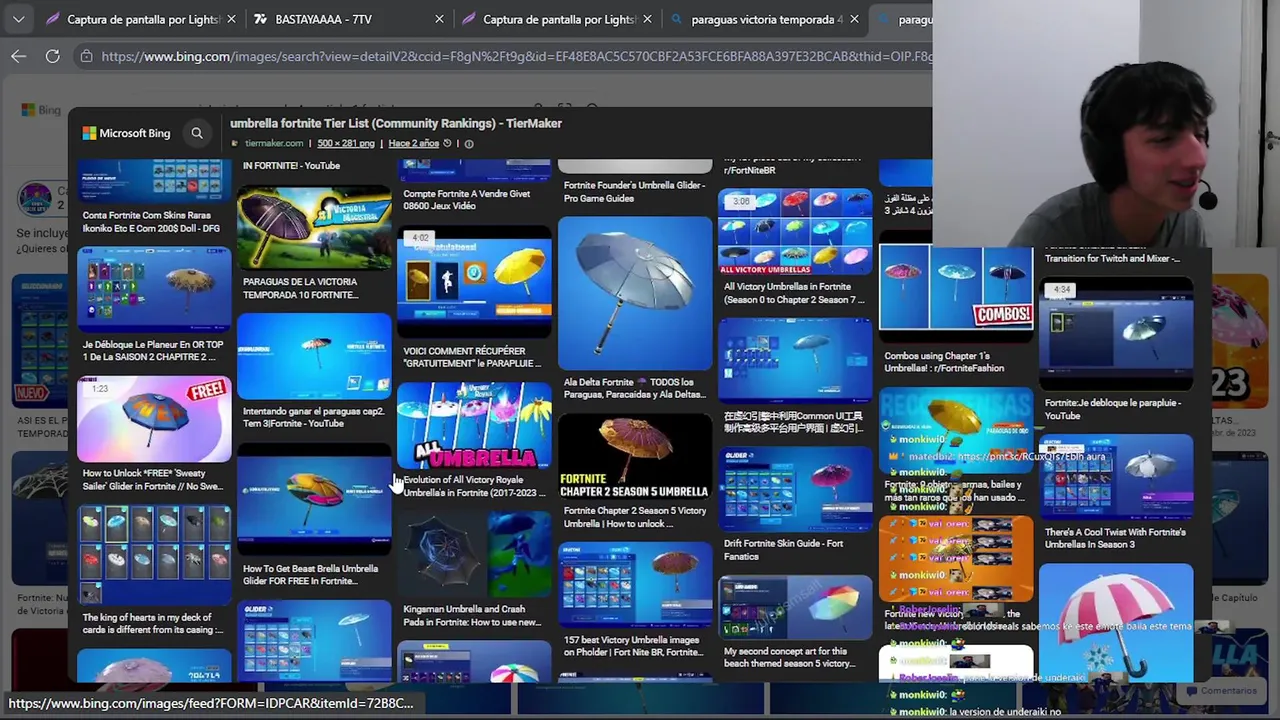Image resolution: width=1280 pixels, height=720 pixels.
Task: Close the first Captura de pantalla tab
Action: click(231, 19)
